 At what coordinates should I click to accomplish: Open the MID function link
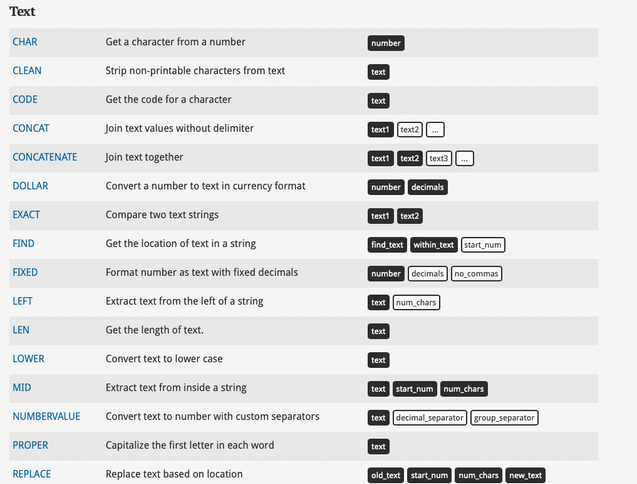click(x=22, y=388)
